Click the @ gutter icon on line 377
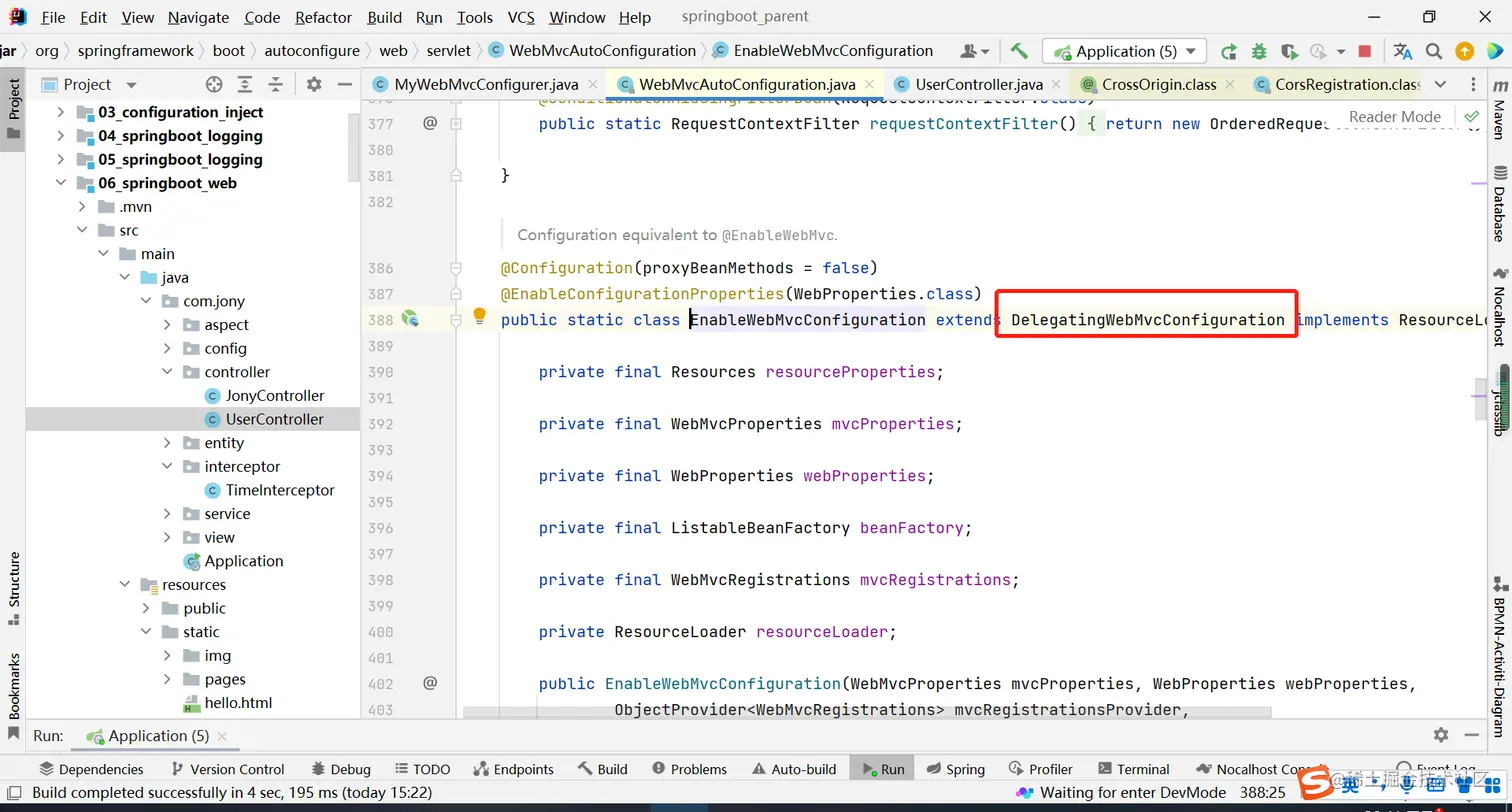This screenshot has width=1512, height=812. [430, 123]
